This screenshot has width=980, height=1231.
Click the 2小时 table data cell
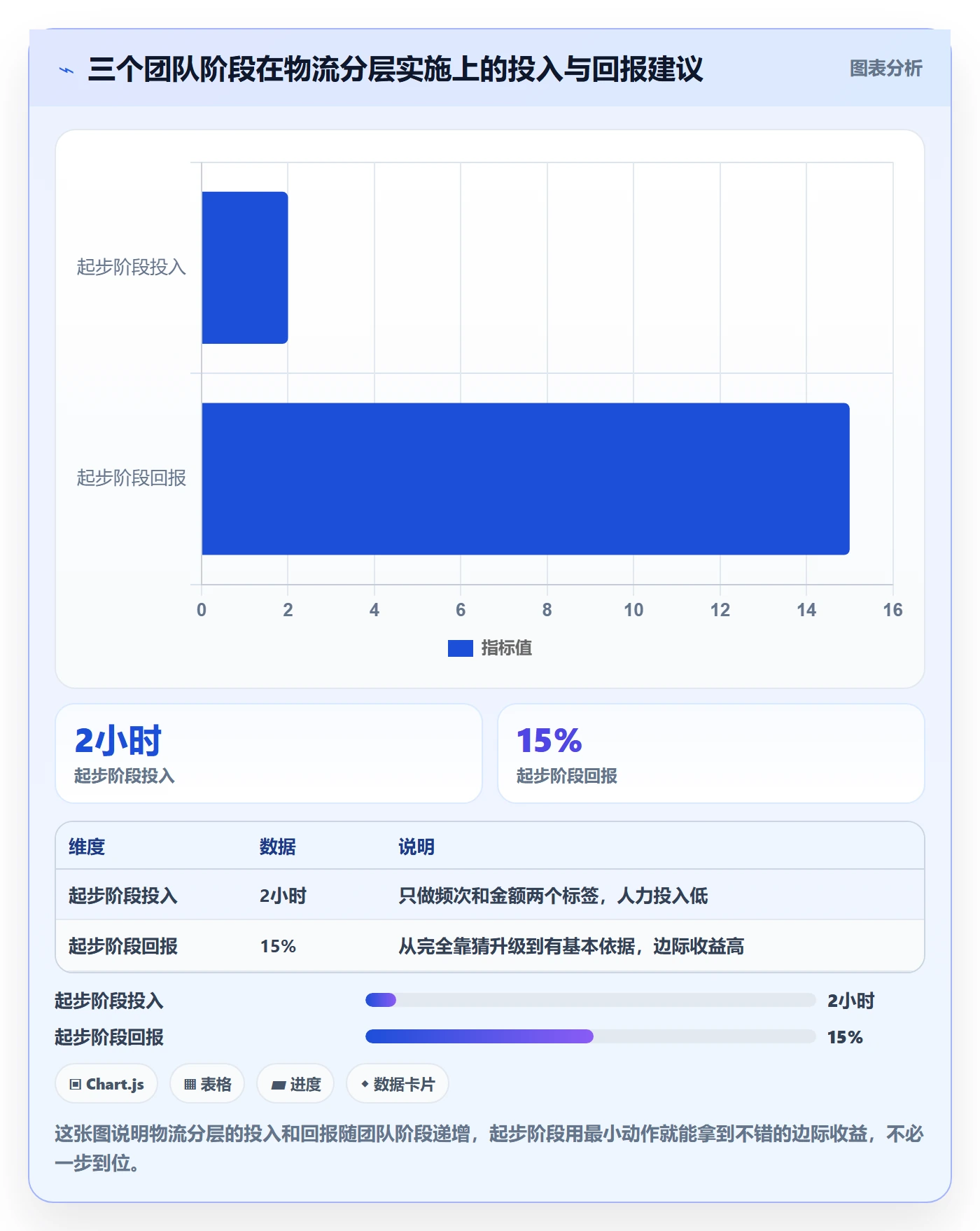pyautogui.click(x=283, y=896)
